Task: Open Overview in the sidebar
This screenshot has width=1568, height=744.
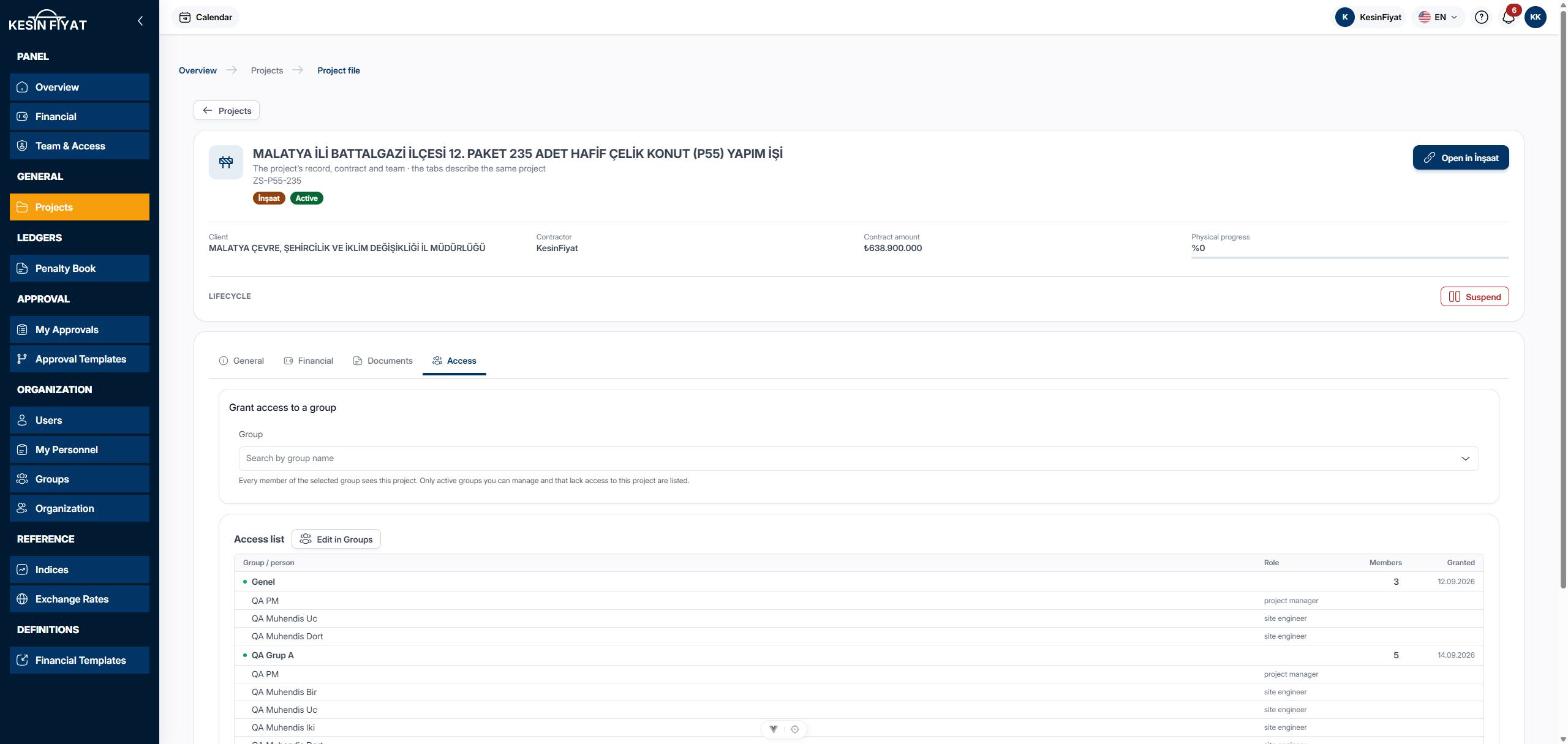Action: click(79, 87)
